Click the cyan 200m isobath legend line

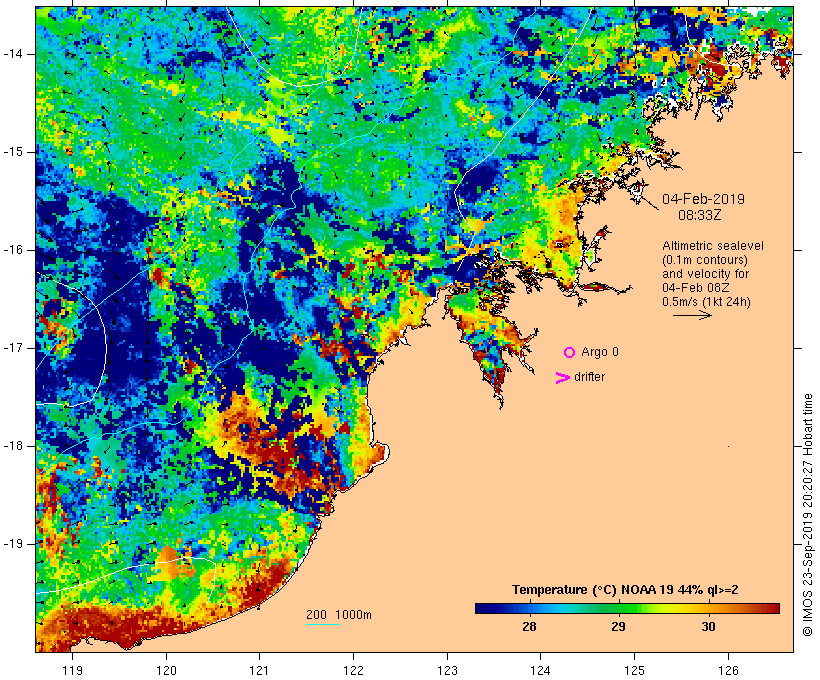tap(323, 625)
